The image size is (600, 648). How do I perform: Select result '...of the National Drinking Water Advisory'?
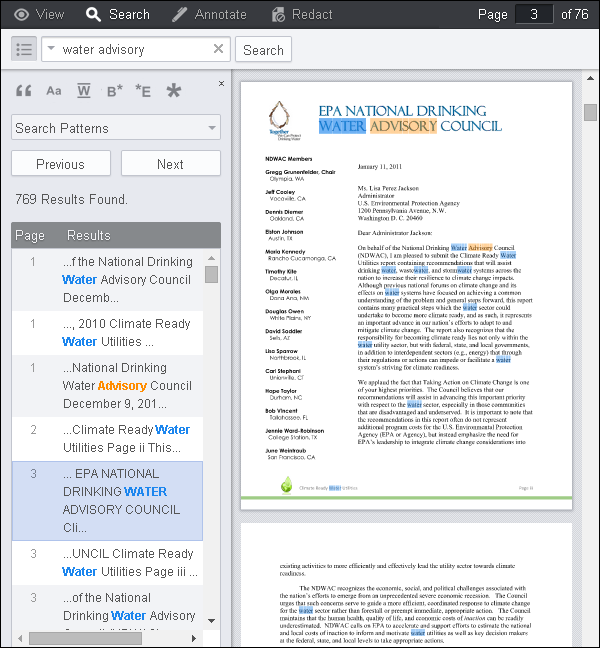click(x=107, y=608)
